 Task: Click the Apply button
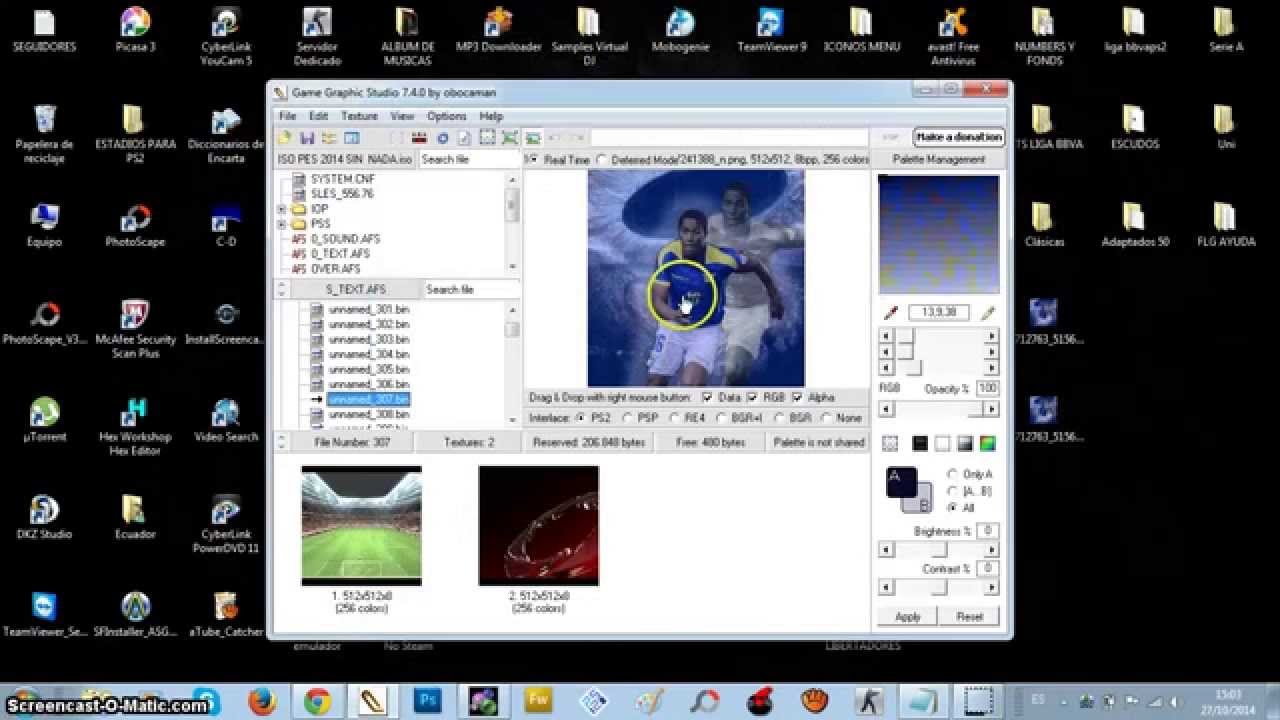907,617
